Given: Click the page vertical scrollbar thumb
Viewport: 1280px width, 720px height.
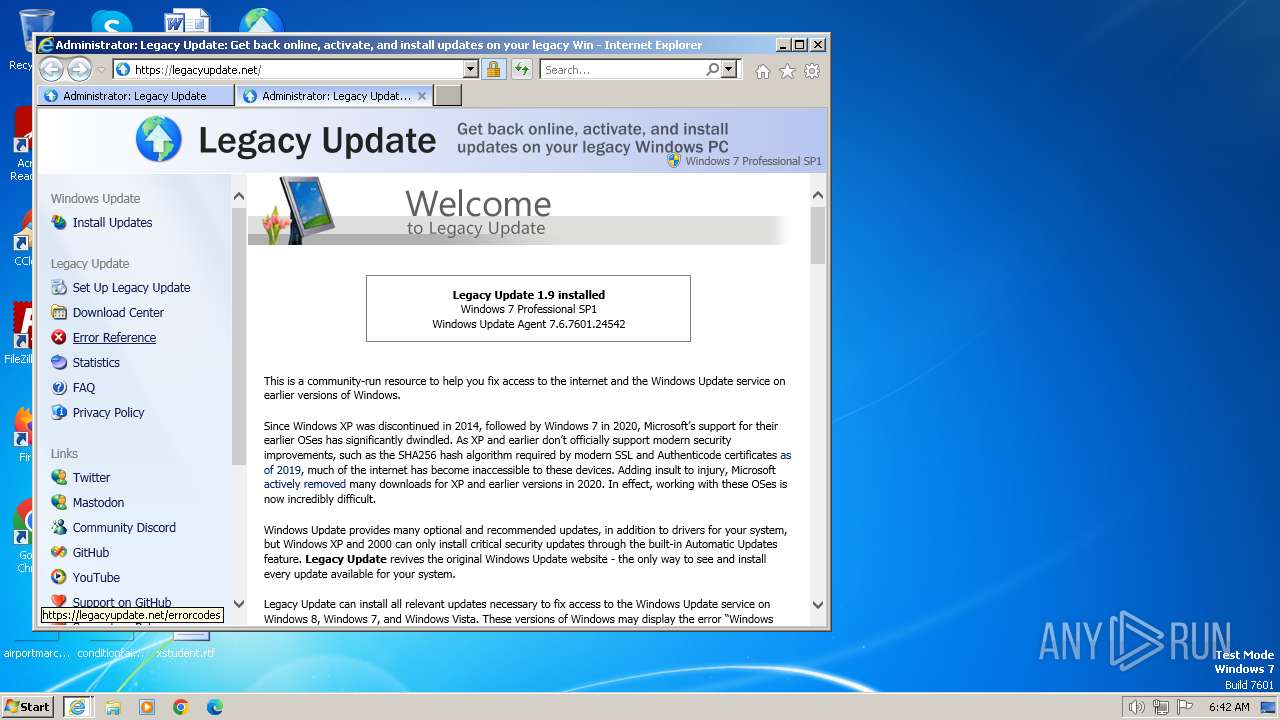Looking at the screenshot, I should pos(818,235).
